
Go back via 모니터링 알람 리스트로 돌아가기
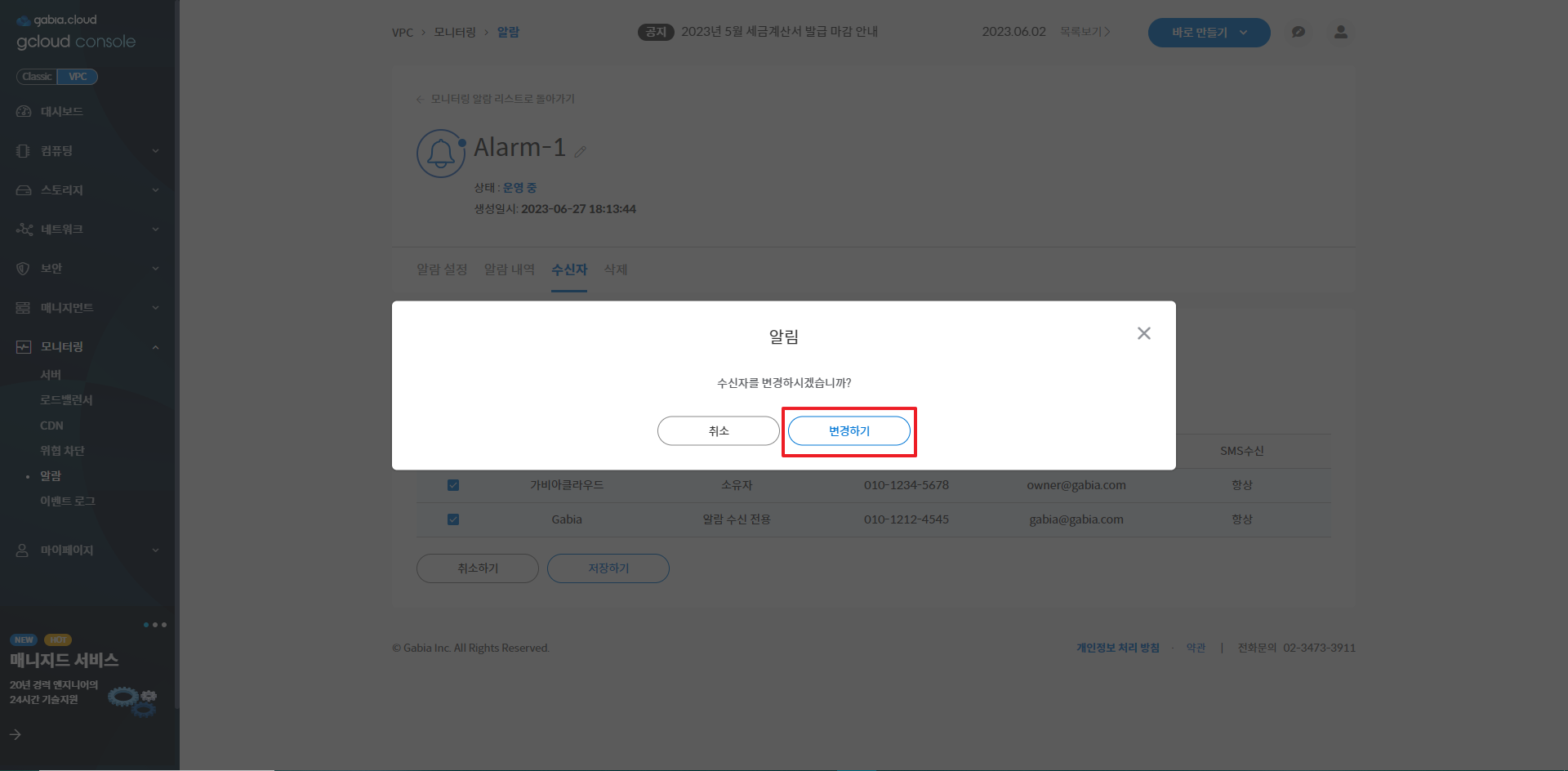click(496, 99)
